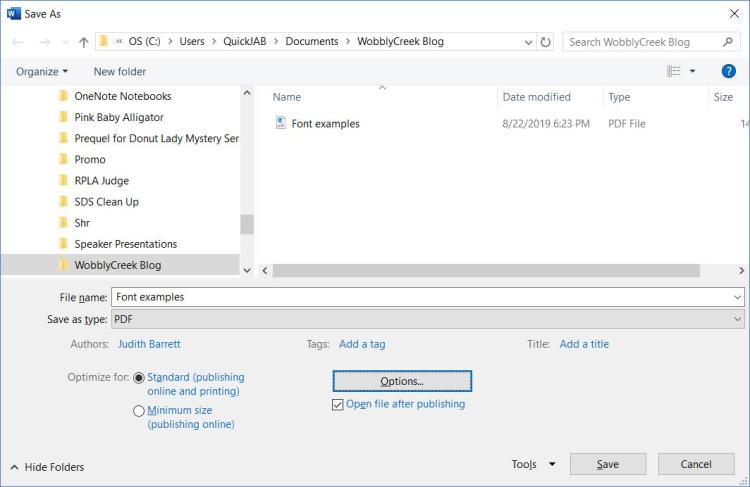
Task: Click the Pink Baby Alligator folder icon
Action: pos(63,117)
